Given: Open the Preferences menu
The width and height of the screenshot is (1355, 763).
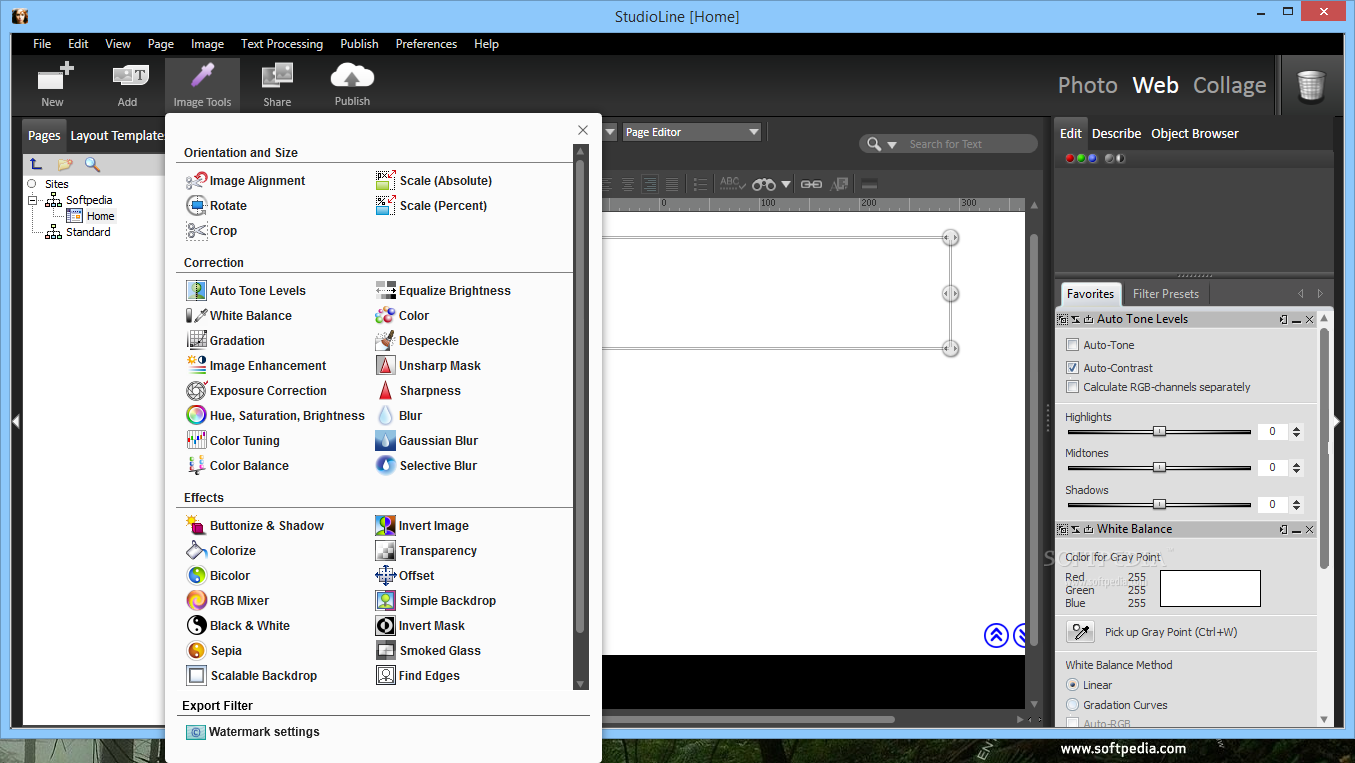Looking at the screenshot, I should (x=426, y=44).
